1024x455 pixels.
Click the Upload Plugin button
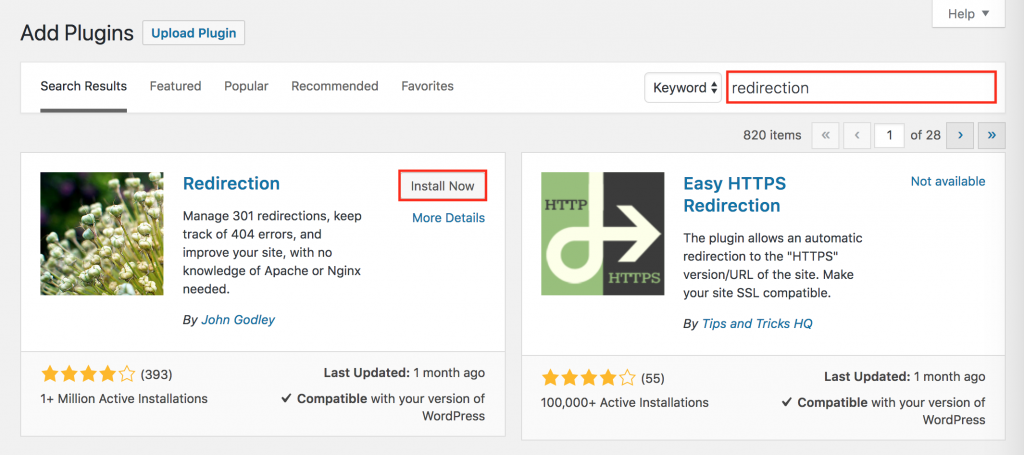coord(194,32)
